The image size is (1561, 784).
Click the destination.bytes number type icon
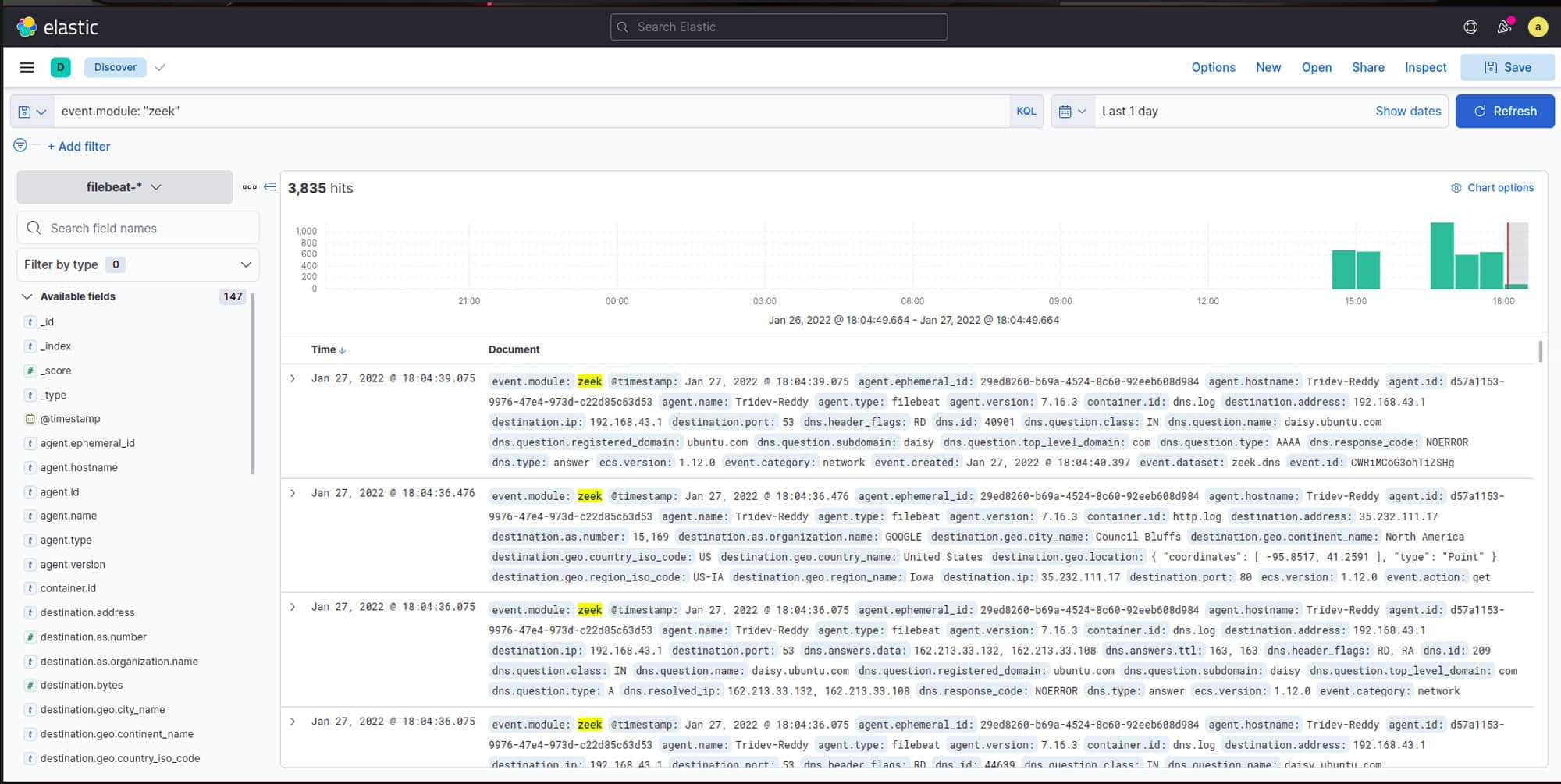30,686
